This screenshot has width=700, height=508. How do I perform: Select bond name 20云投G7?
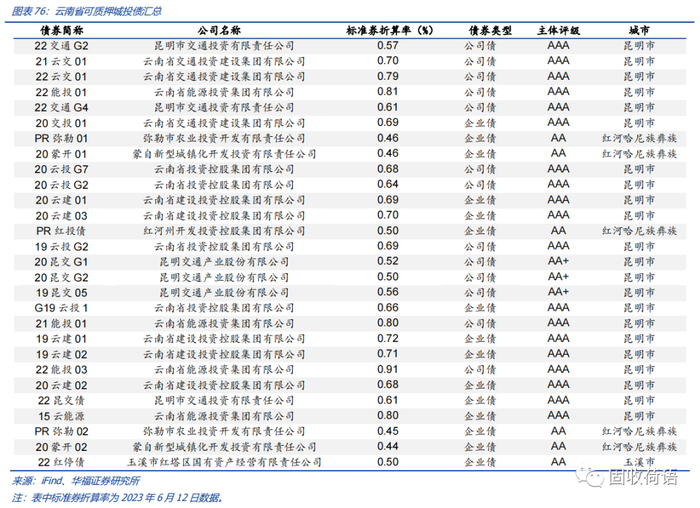point(62,170)
